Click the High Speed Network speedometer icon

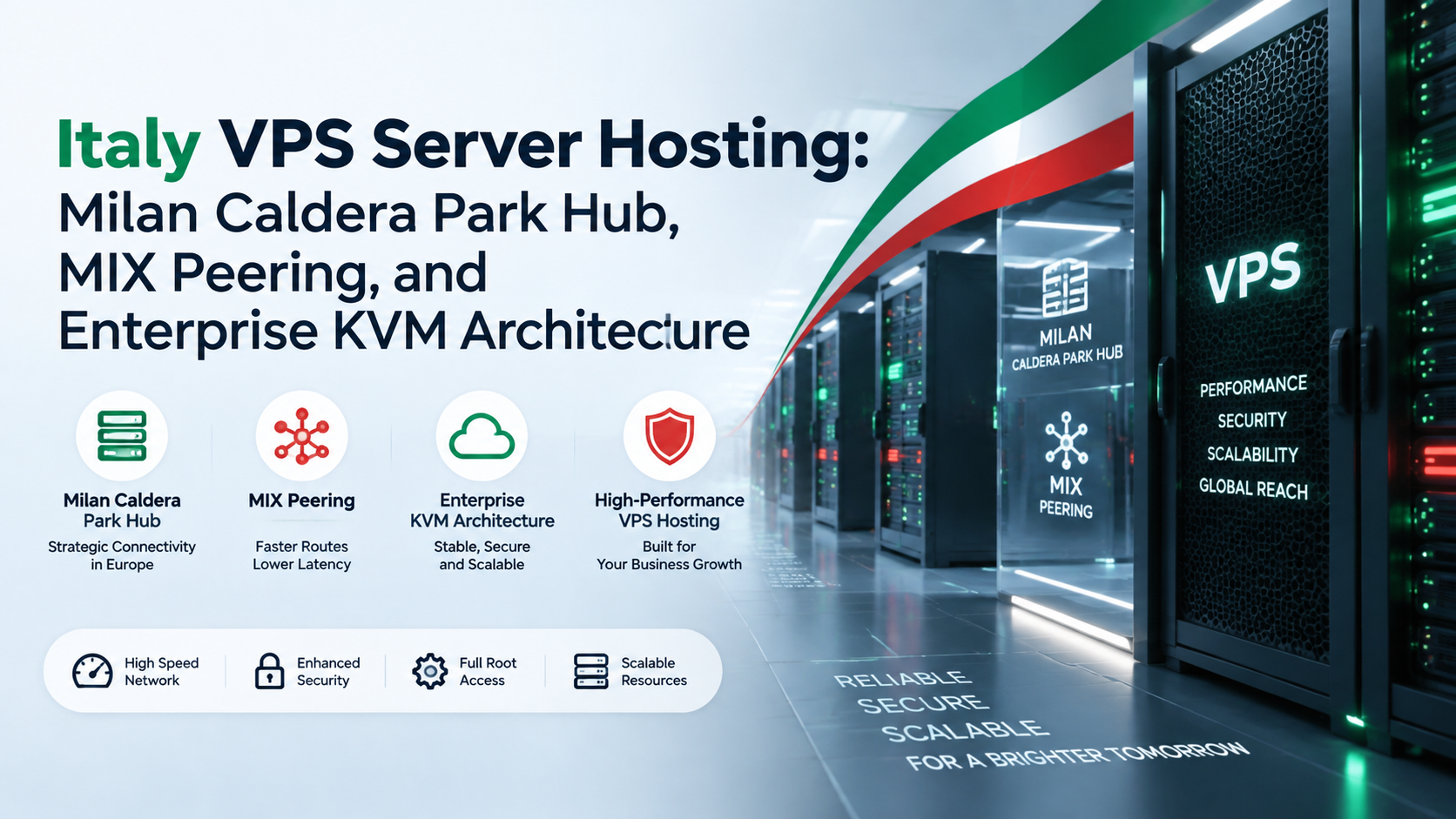click(x=92, y=671)
